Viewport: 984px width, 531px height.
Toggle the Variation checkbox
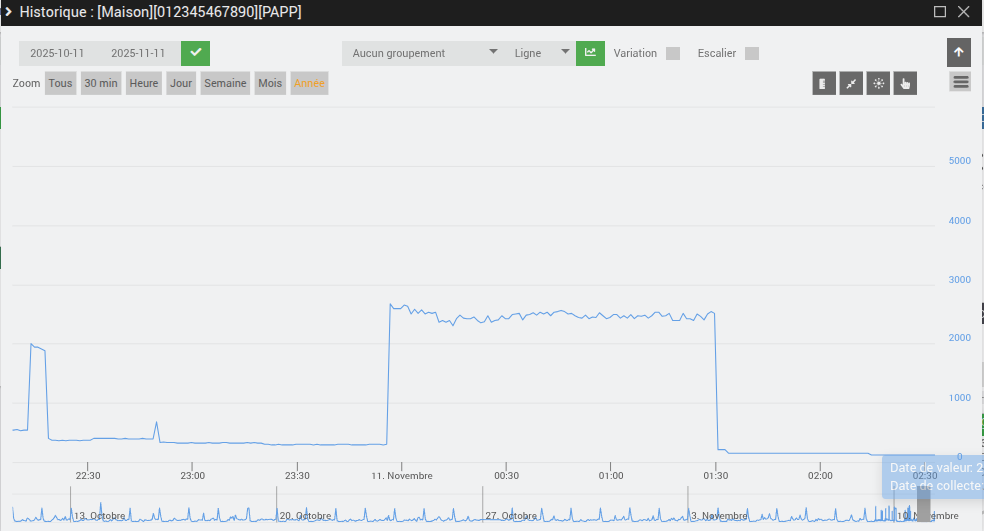click(673, 53)
